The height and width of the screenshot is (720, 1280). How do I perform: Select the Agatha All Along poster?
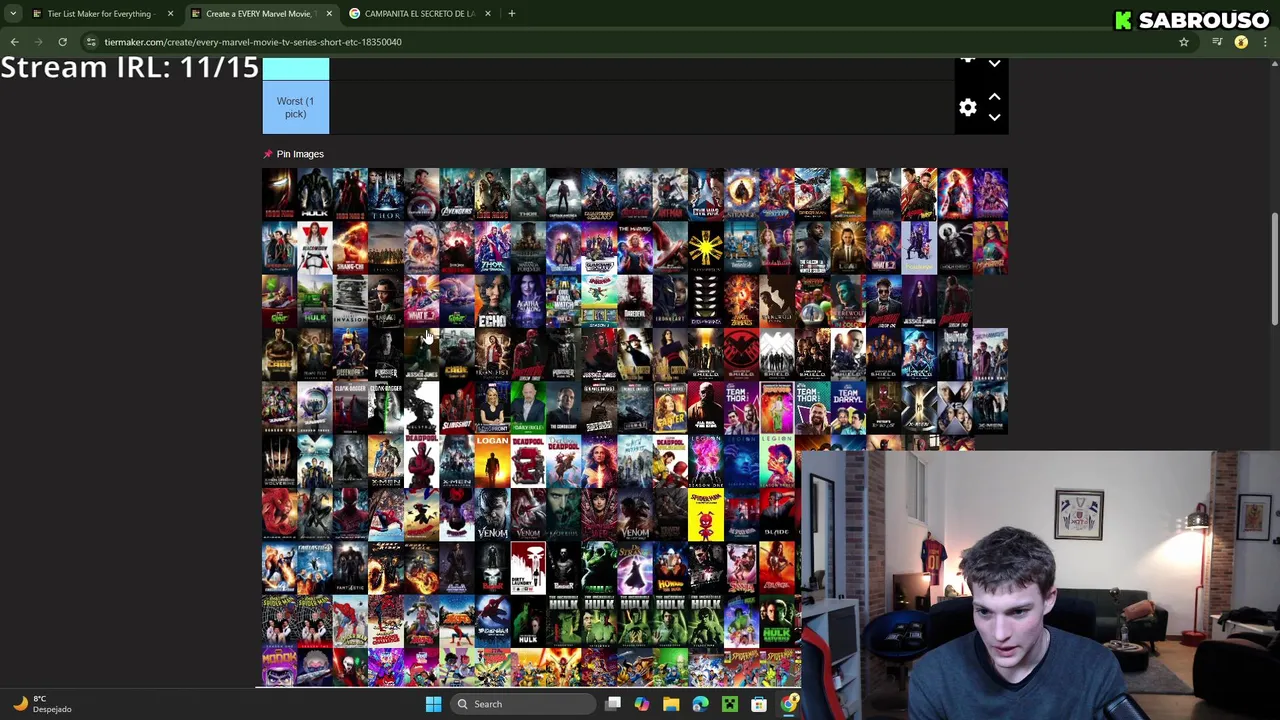click(x=528, y=301)
